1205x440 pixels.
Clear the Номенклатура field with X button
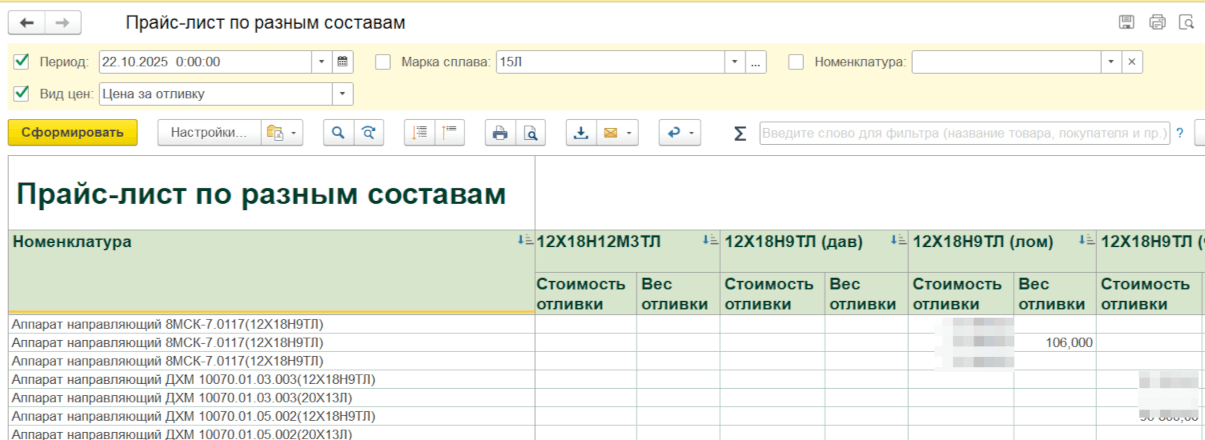(1132, 62)
